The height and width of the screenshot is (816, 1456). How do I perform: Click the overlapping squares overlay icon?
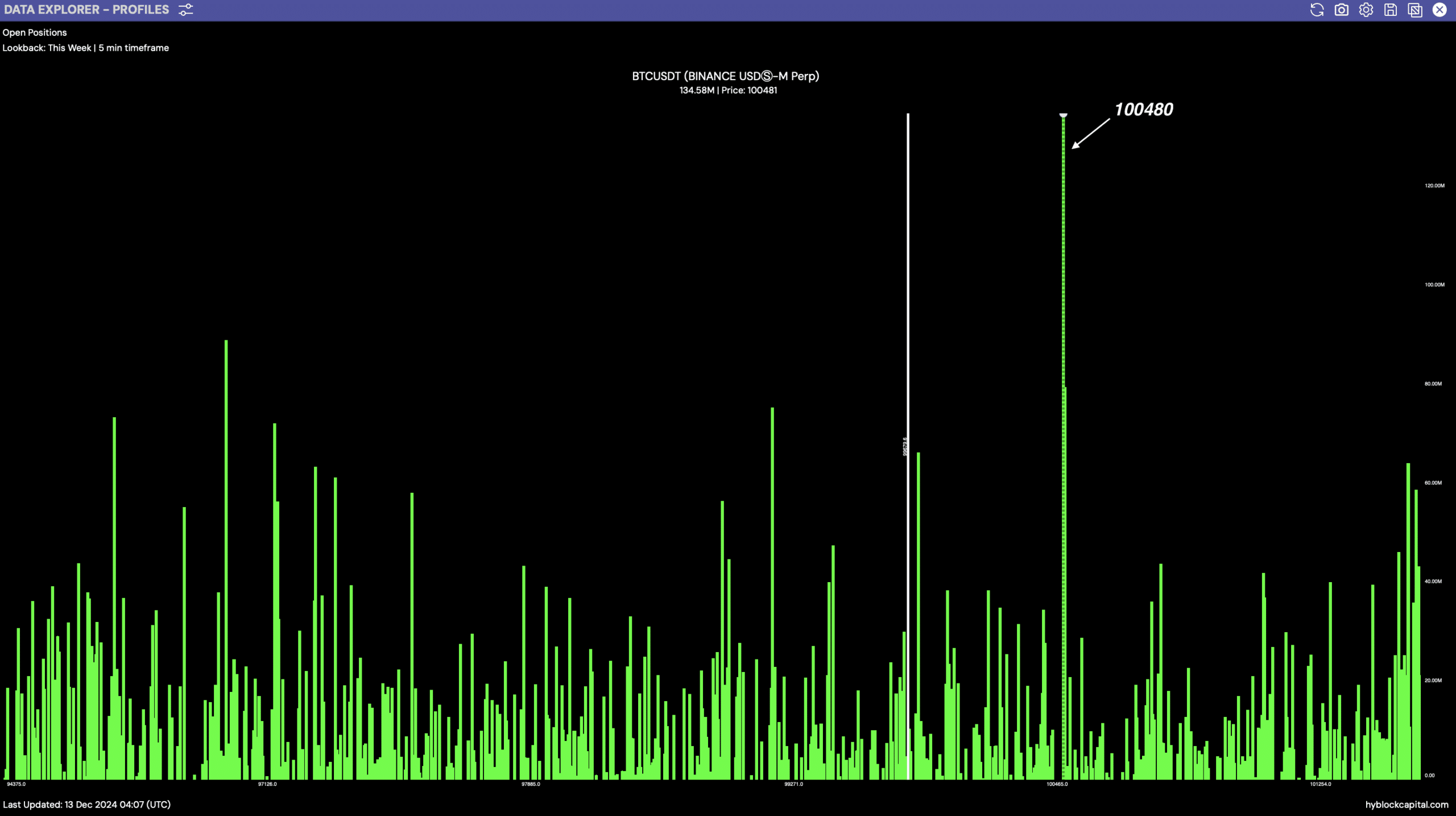pos(1414,10)
